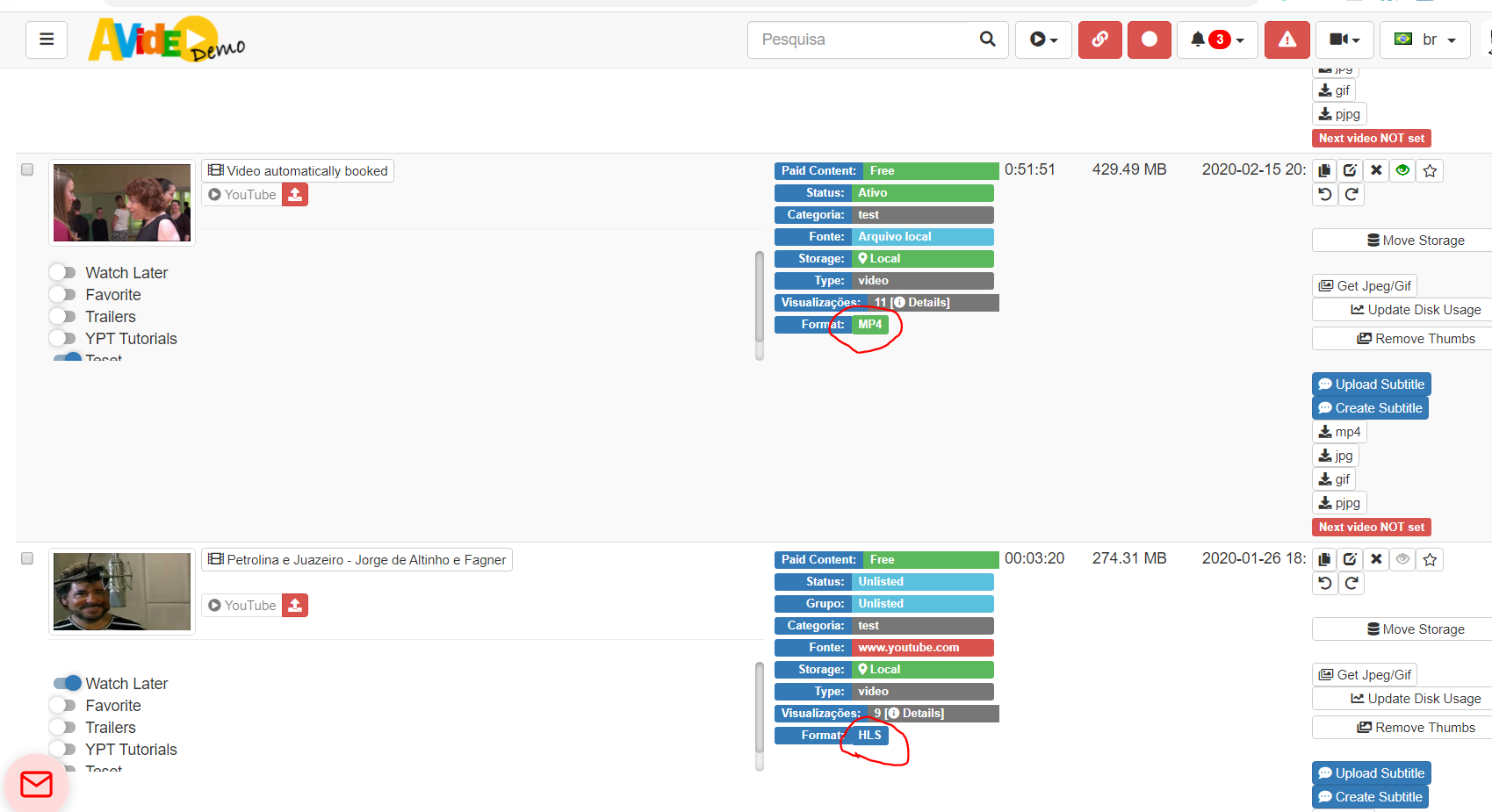Image resolution: width=1492 pixels, height=812 pixels.
Task: Toggle Watch Later for Petrolina e Juazeiro
Action: pos(67,683)
